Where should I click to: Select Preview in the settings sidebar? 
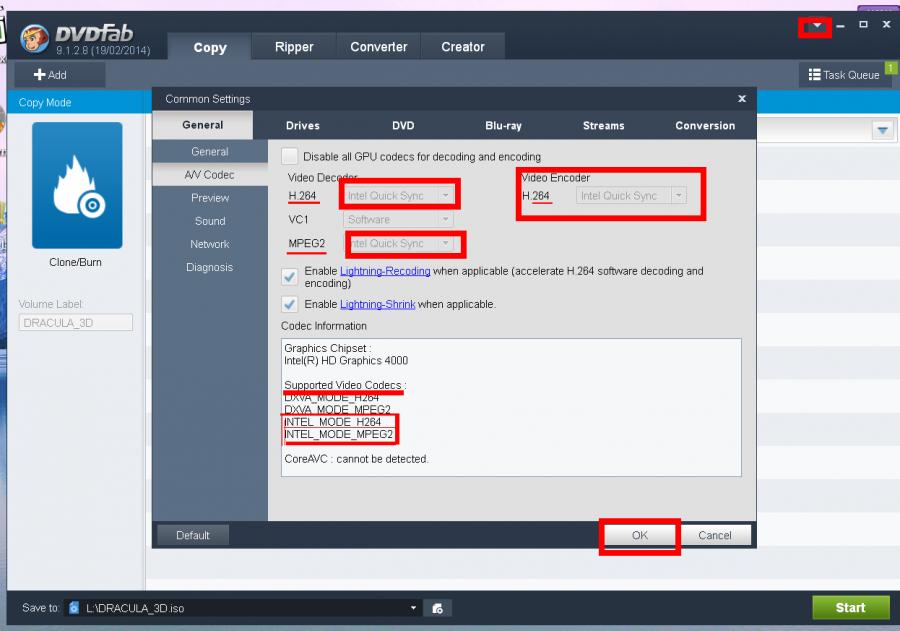point(210,198)
